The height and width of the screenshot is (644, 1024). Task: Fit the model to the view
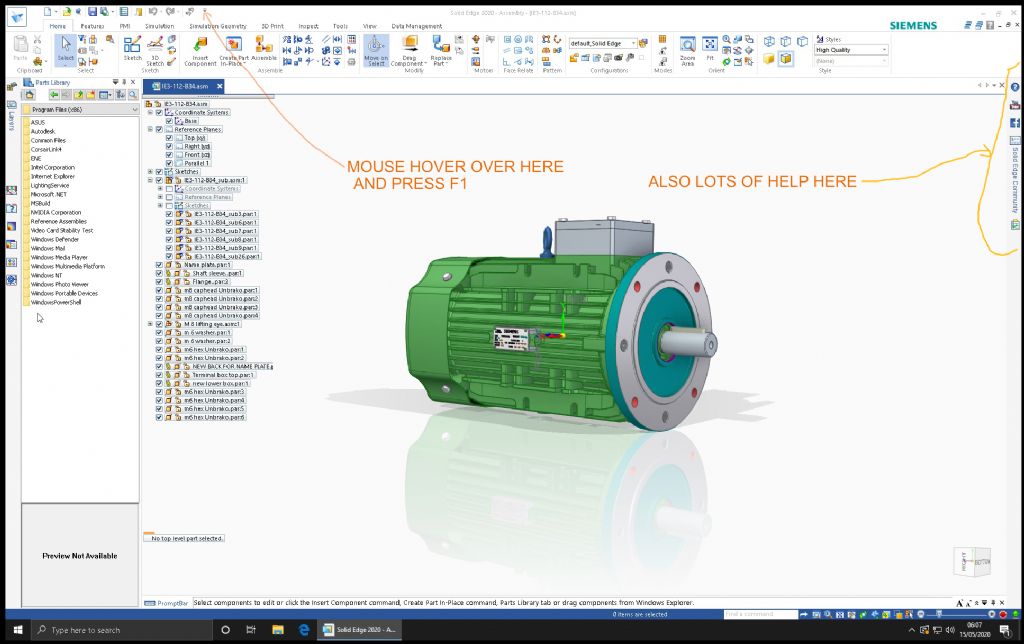click(710, 48)
